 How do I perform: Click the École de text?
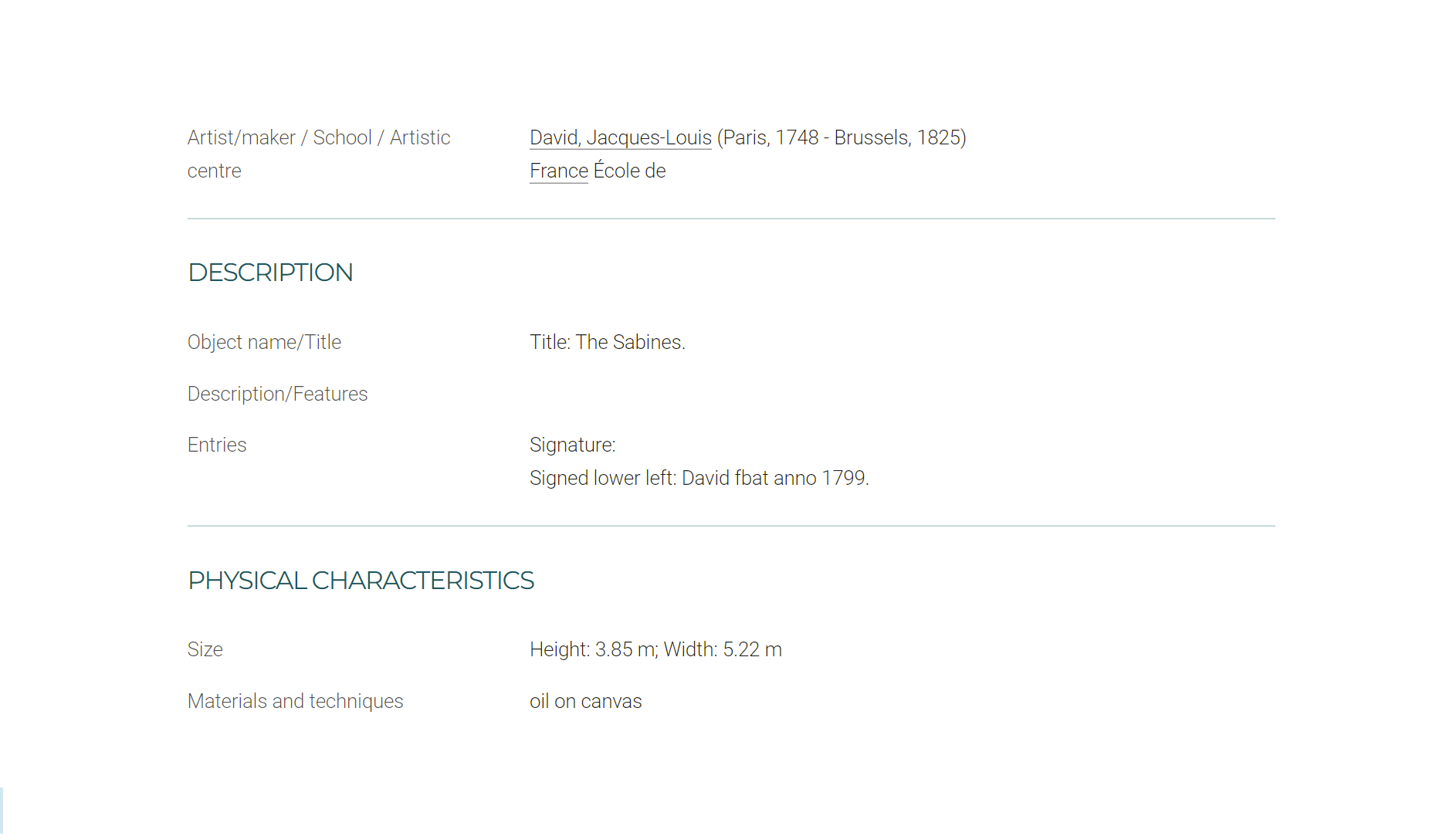[x=629, y=171]
